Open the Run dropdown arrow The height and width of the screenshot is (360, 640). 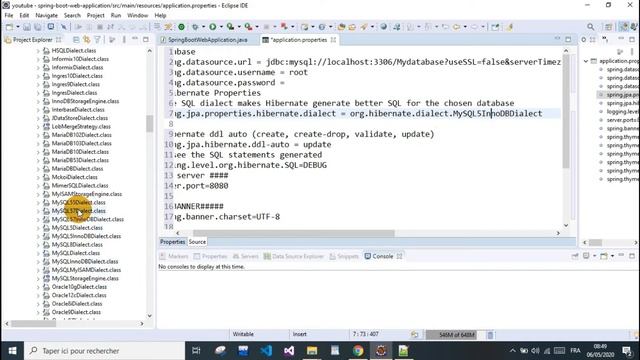(x=221, y=27)
